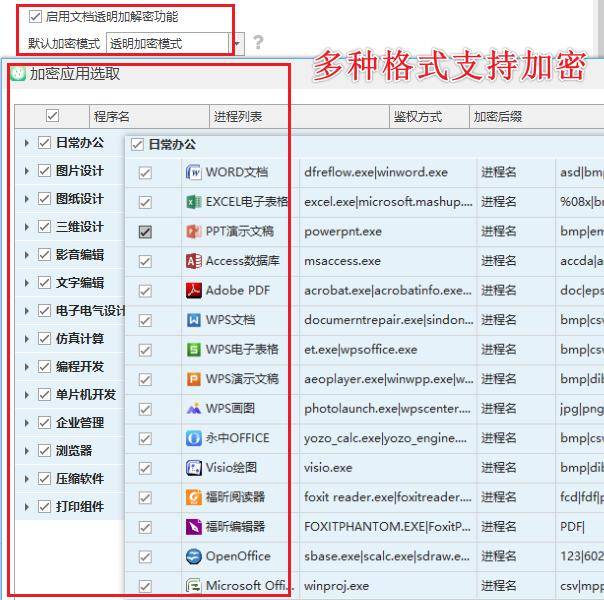The height and width of the screenshot is (600, 604).
Task: Uncheck the 编程开发 category checkbox
Action: coord(44,367)
